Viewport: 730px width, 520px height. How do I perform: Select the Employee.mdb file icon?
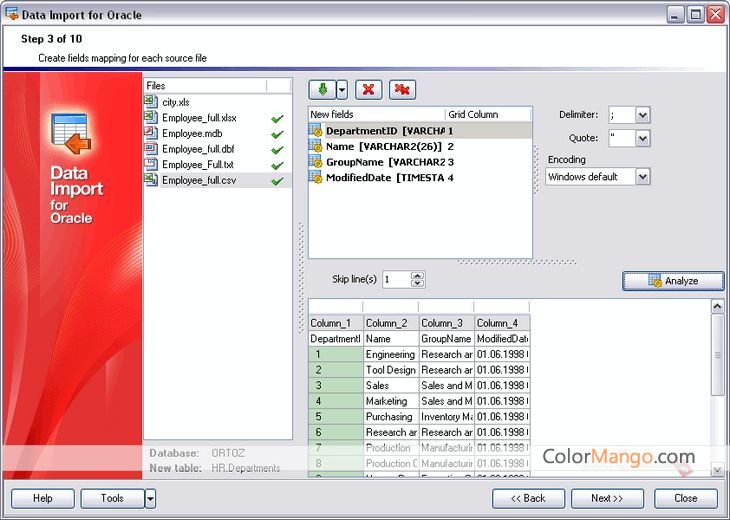click(x=151, y=133)
